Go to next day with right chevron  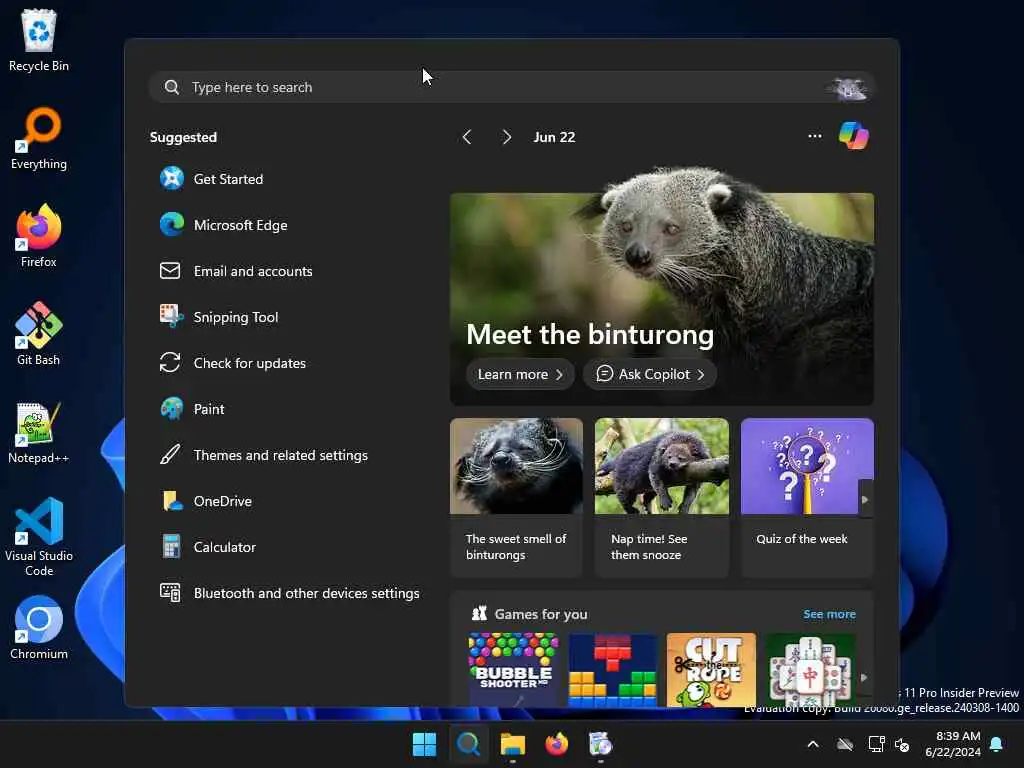point(507,137)
